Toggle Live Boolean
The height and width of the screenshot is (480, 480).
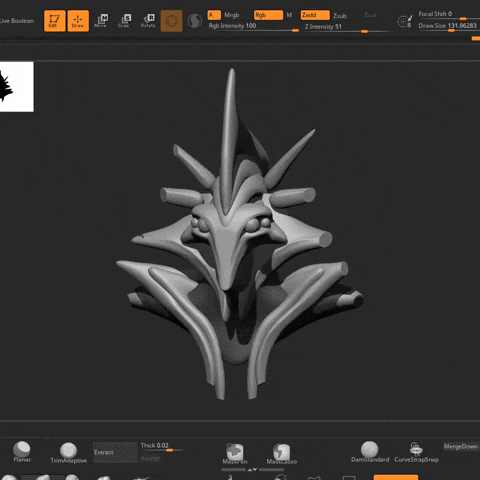(17, 21)
